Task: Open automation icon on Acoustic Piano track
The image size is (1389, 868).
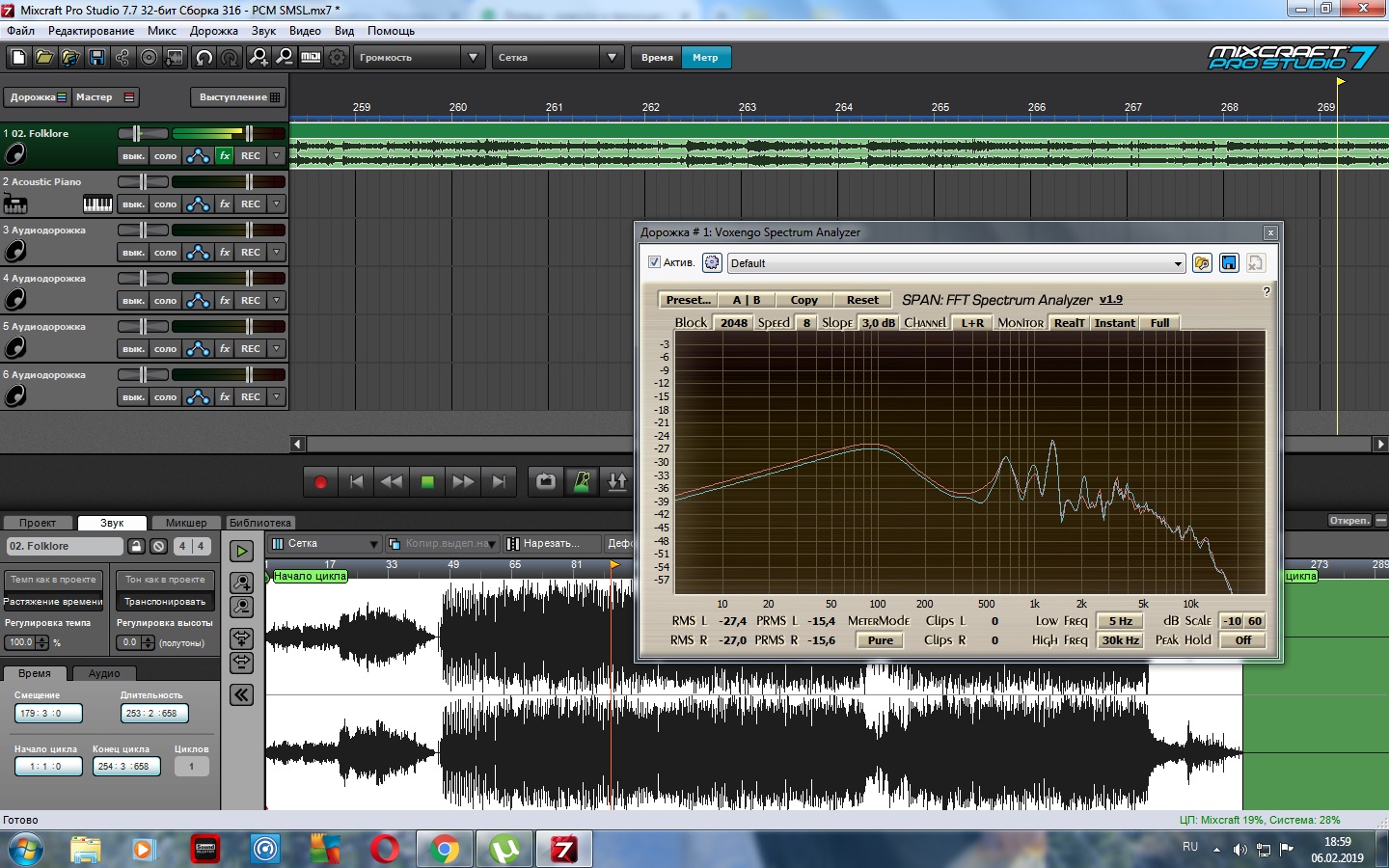Action: (x=198, y=203)
